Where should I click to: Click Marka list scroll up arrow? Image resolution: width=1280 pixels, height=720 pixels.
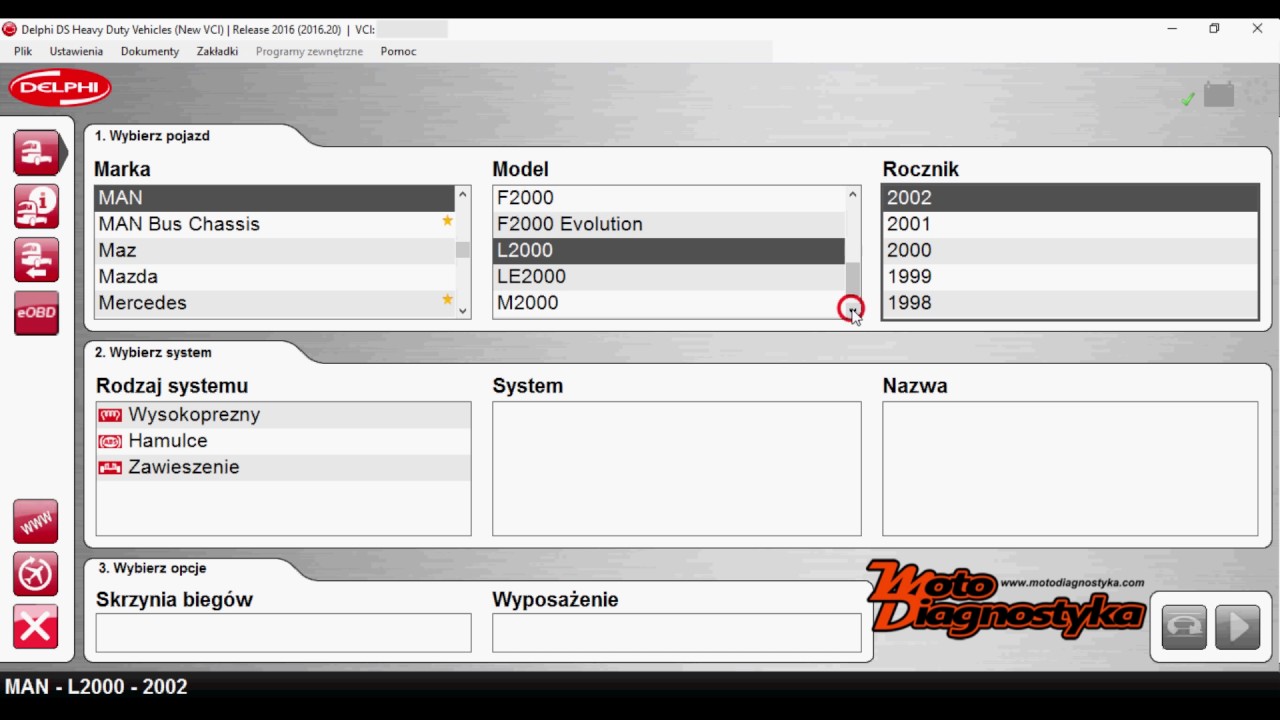[x=463, y=194]
